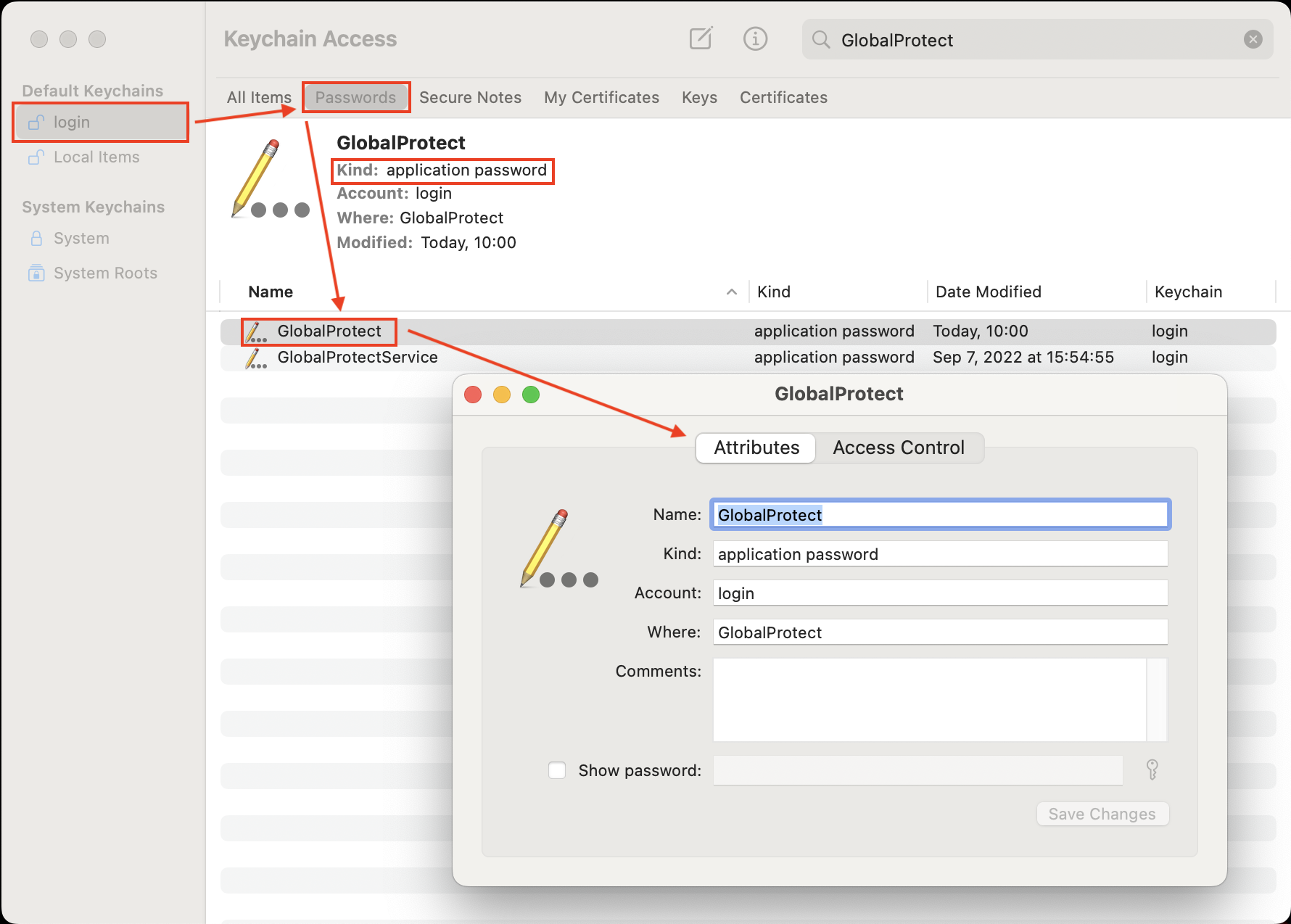Click the Save Changes button
This screenshot has height=924, width=1291.
click(x=1102, y=813)
